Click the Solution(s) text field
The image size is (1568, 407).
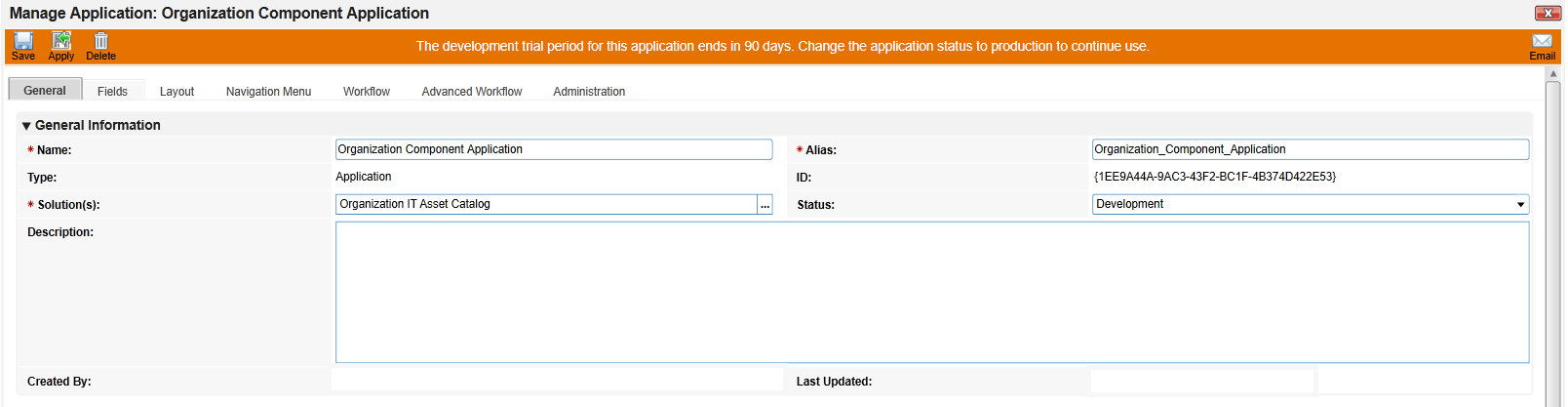546,205
